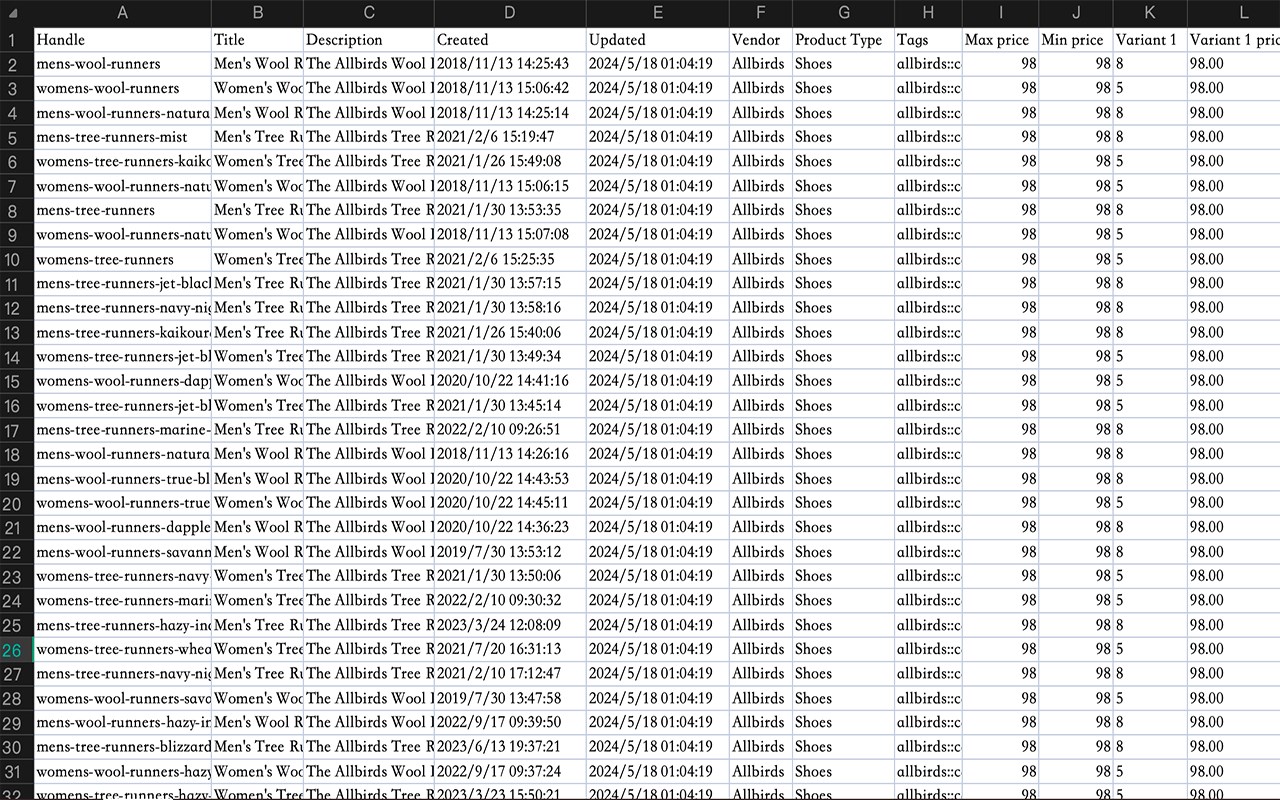Select column D header
Image resolution: width=1280 pixels, height=800 pixels.
click(x=510, y=13)
